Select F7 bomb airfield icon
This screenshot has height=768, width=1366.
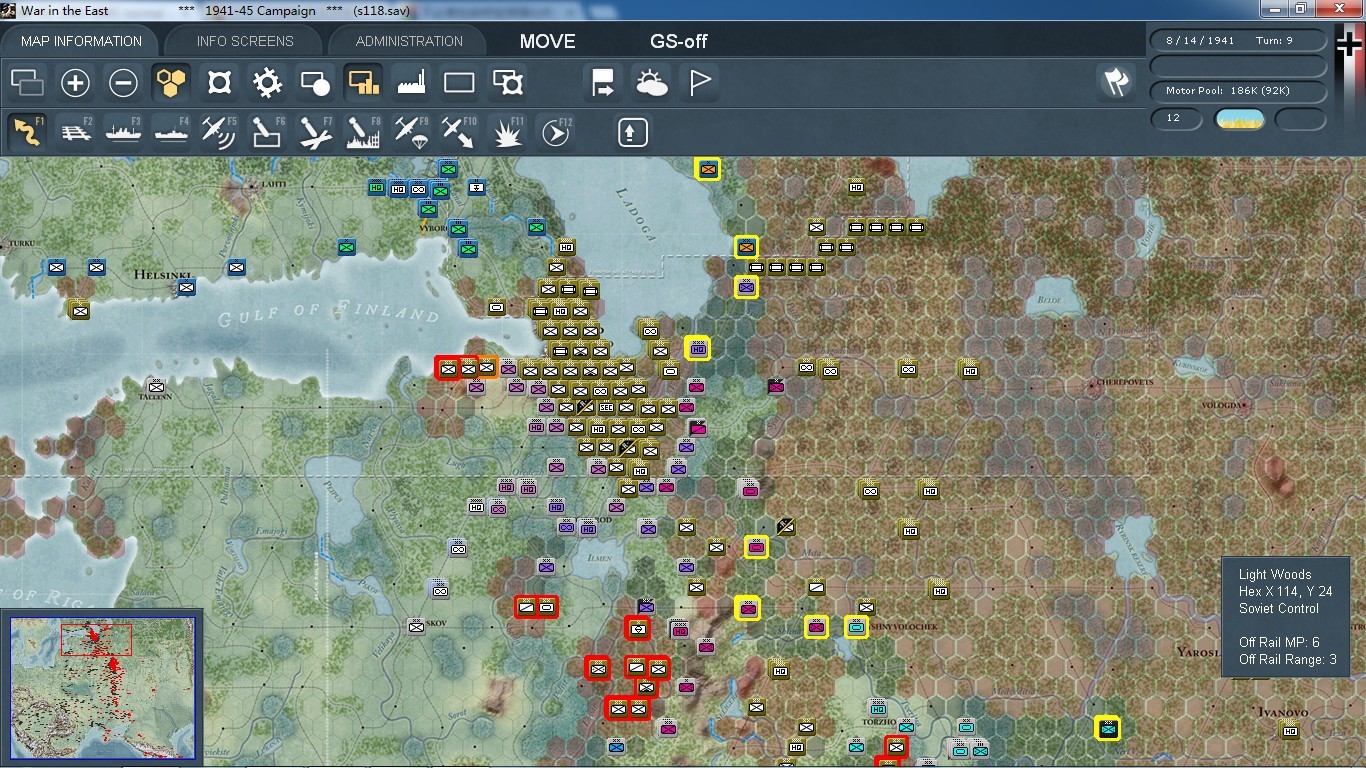[315, 132]
